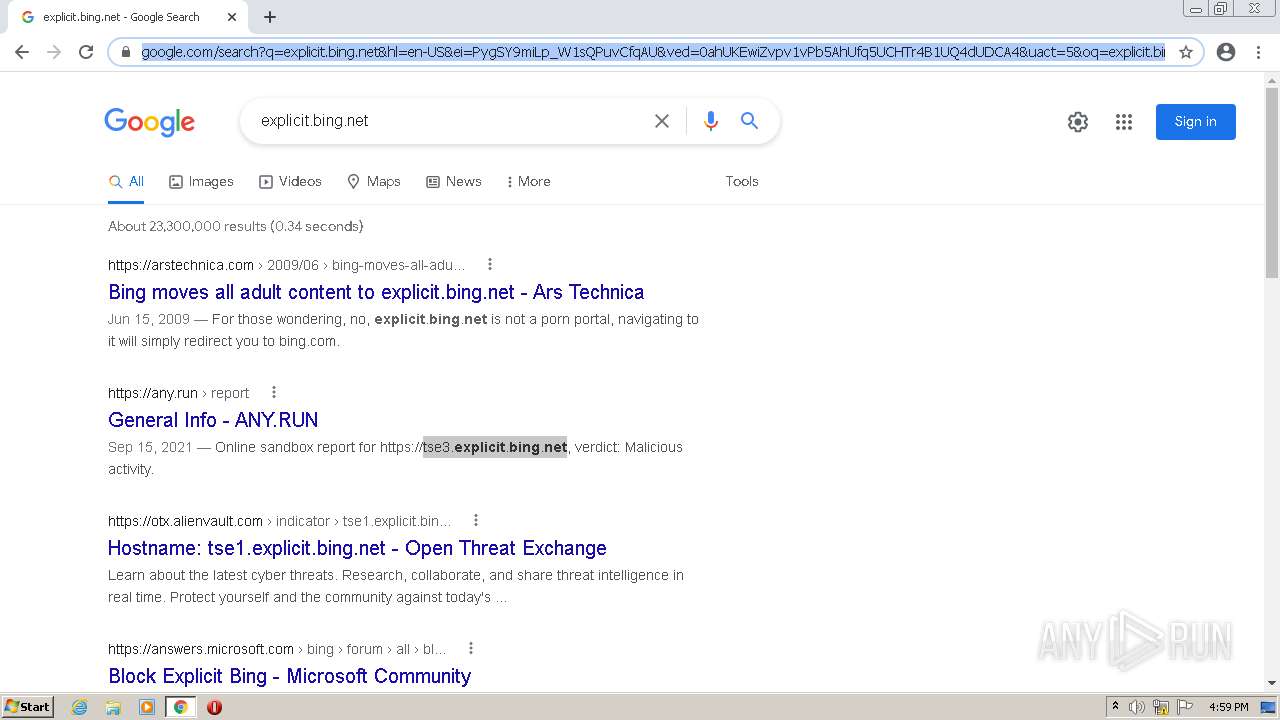Image resolution: width=1280 pixels, height=720 pixels.
Task: Select the All results tab
Action: click(127, 182)
